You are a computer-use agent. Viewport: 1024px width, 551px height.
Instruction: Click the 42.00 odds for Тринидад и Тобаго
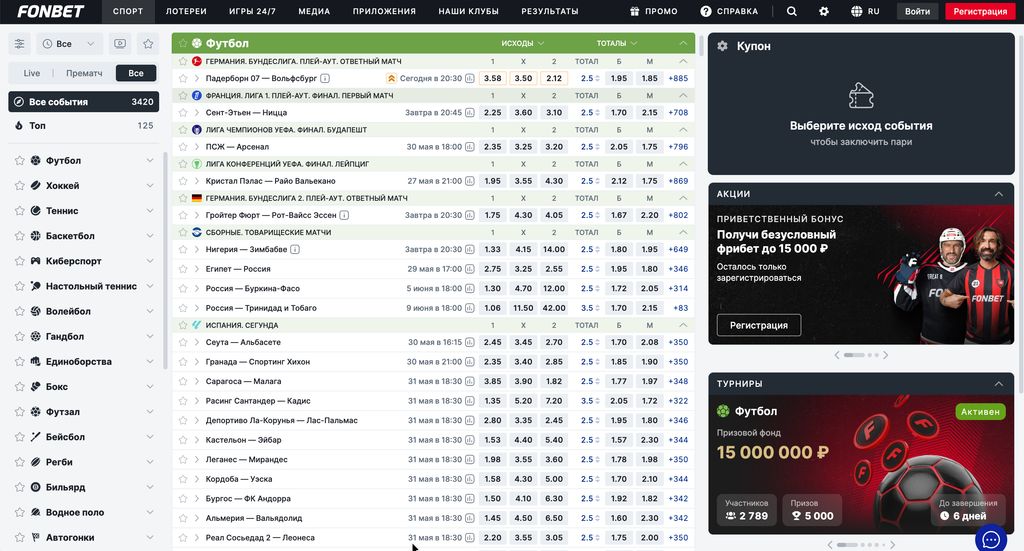[554, 308]
